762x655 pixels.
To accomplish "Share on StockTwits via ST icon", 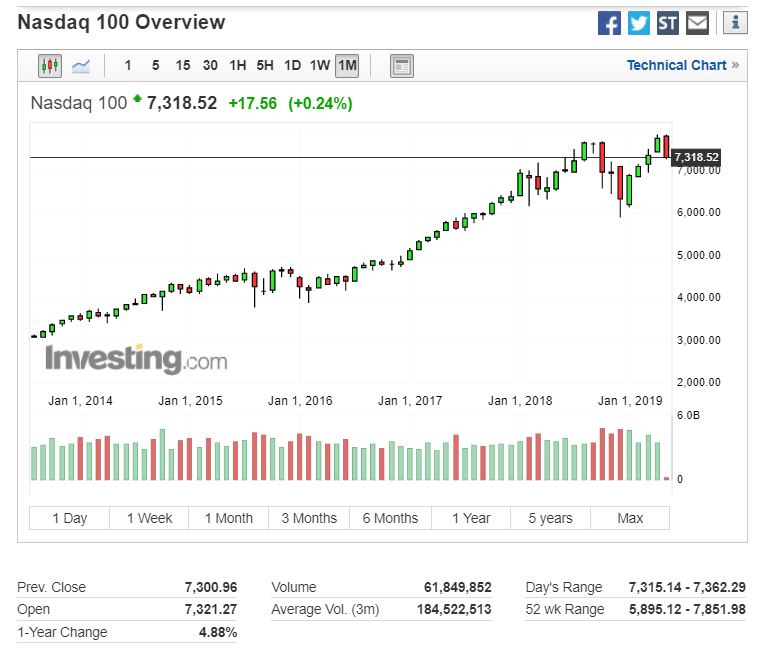I will [667, 23].
